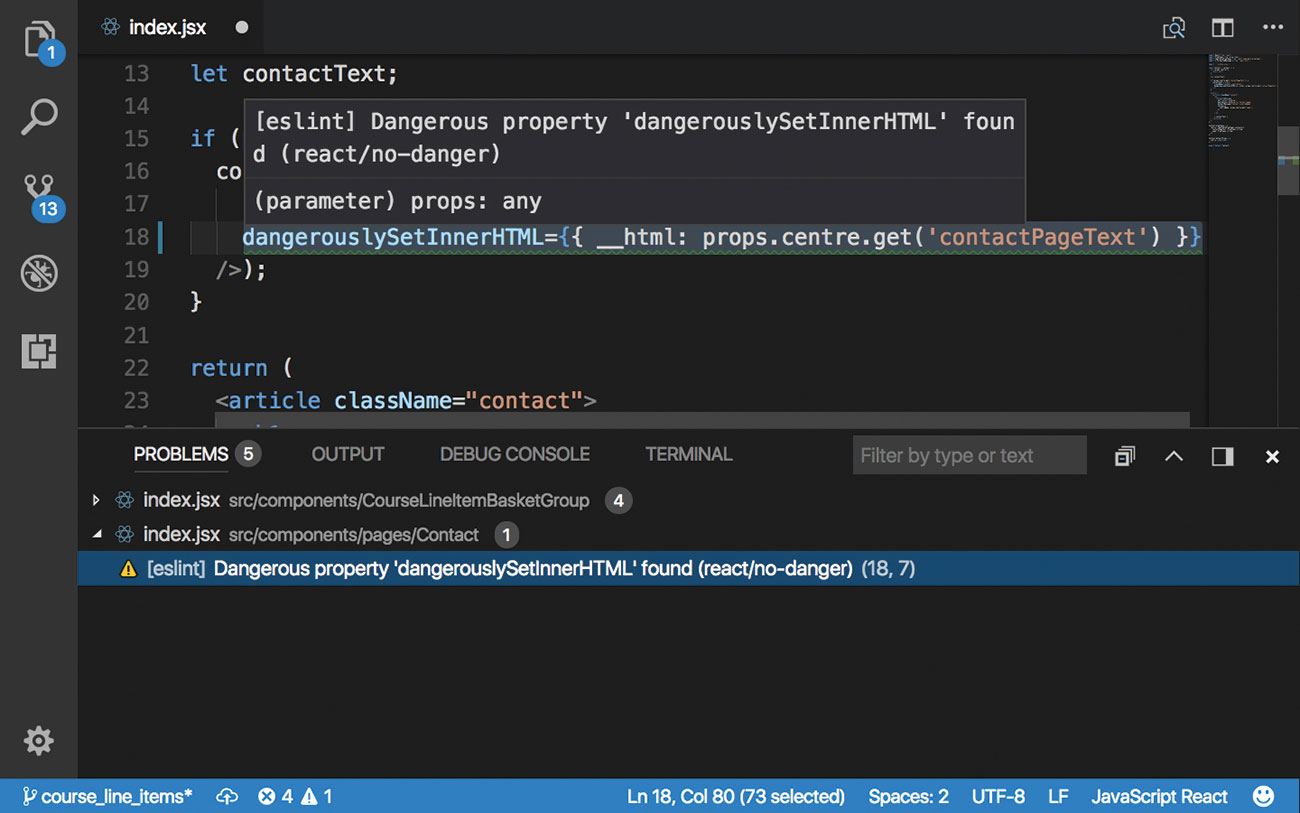Image resolution: width=1300 pixels, height=813 pixels.
Task: Collapse the pages/Contact index.jsx problems entry
Action: (97, 534)
